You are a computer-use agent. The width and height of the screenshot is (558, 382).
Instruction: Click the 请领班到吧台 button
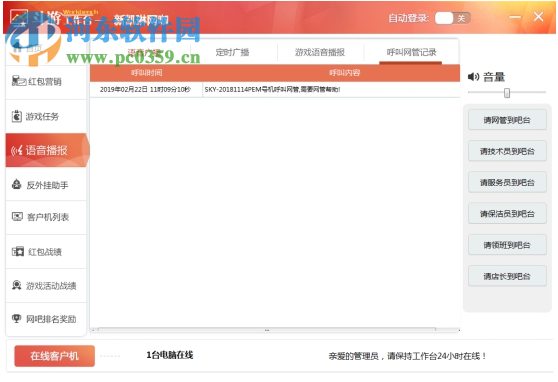pos(507,245)
